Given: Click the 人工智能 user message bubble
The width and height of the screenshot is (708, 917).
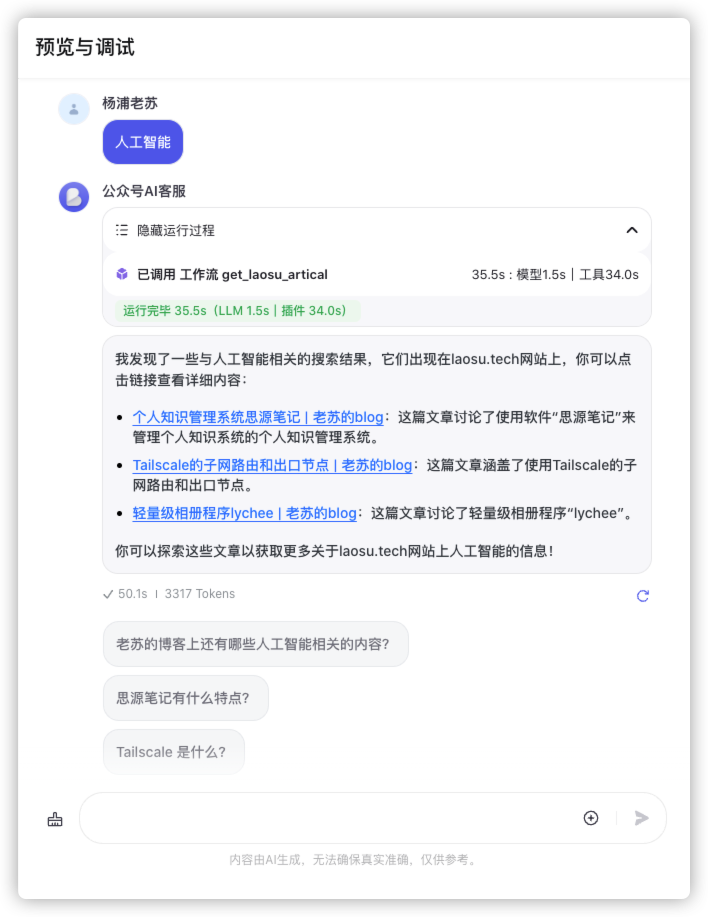Looking at the screenshot, I should click(x=143, y=142).
